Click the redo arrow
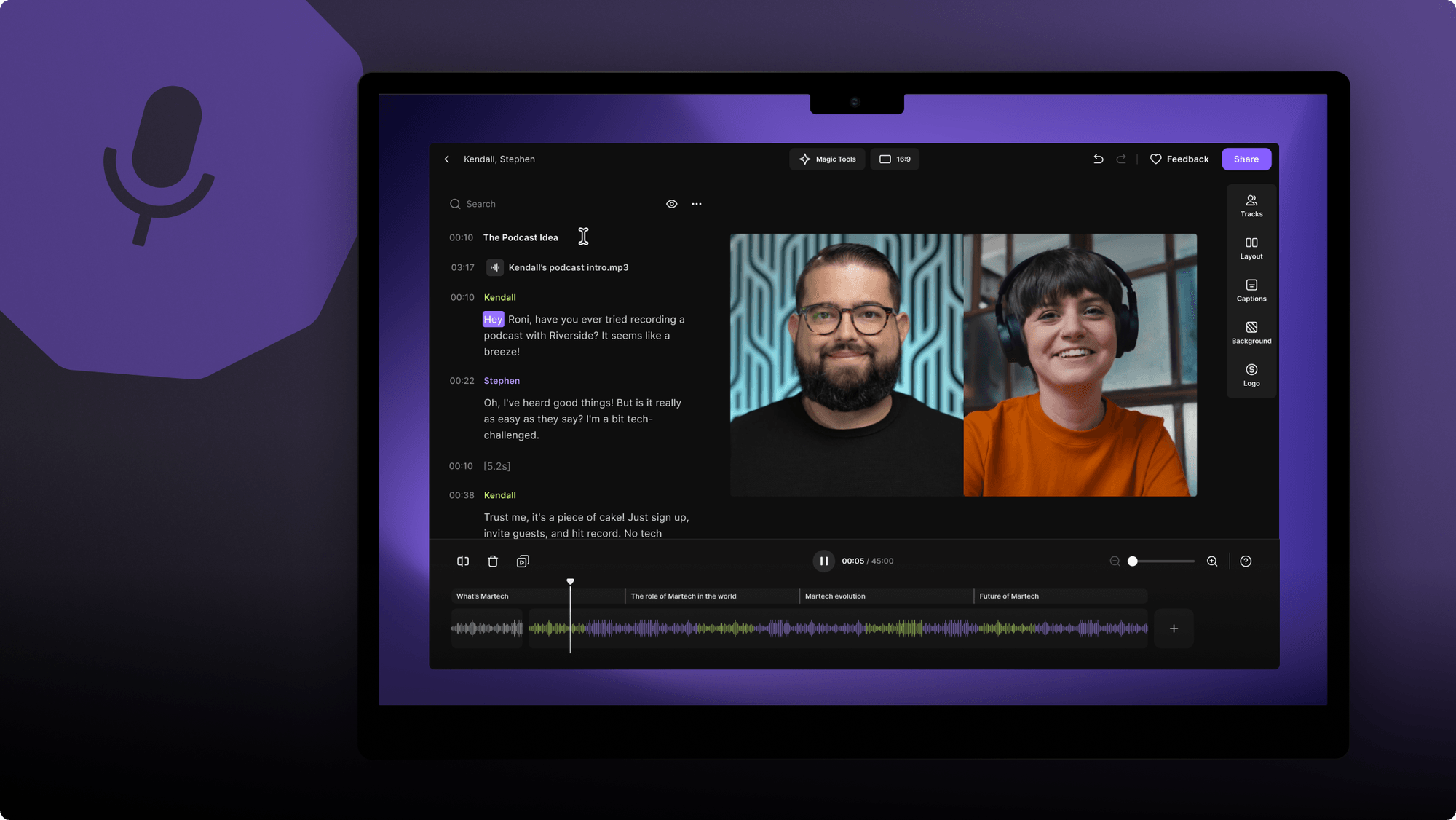Image resolution: width=1456 pixels, height=820 pixels. click(1120, 159)
